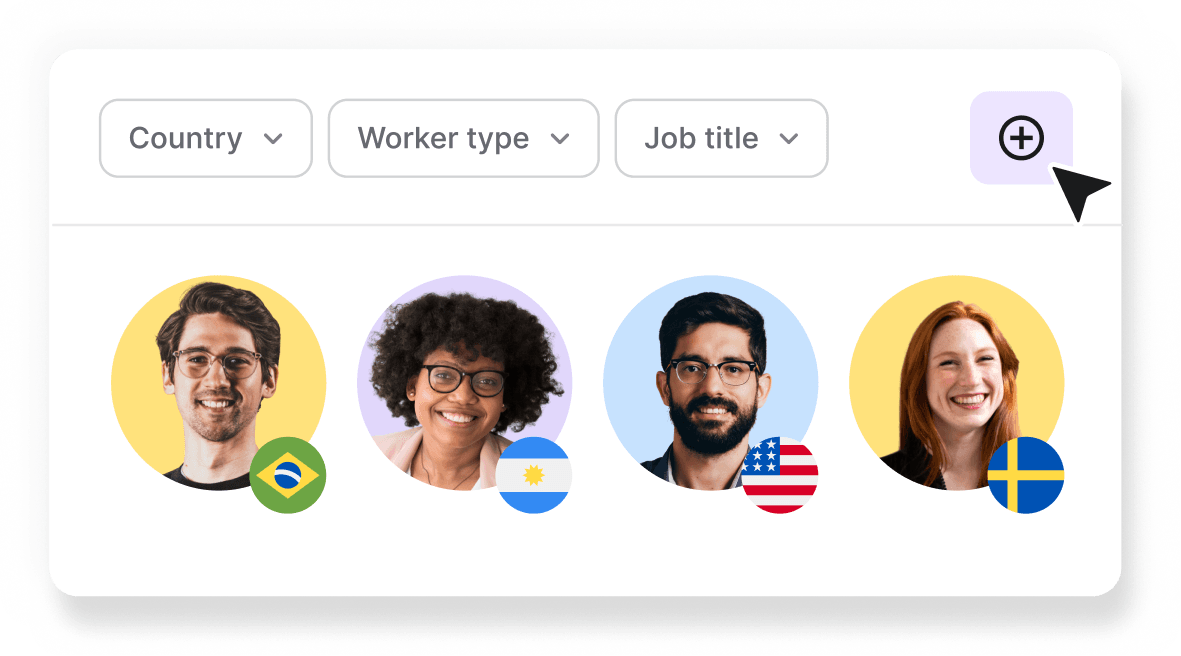The image size is (1181, 656).
Task: Open the Job title dropdown filter
Action: pos(722,139)
